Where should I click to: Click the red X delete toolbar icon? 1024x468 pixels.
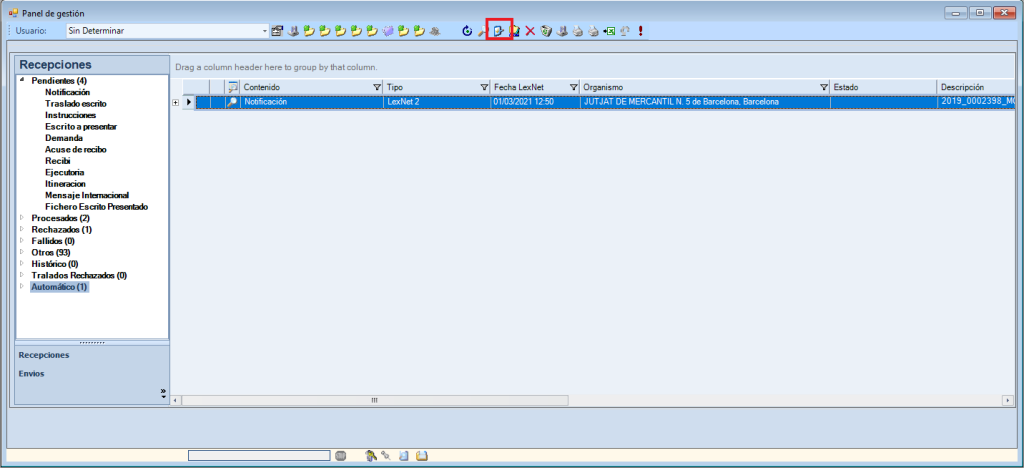click(x=530, y=31)
